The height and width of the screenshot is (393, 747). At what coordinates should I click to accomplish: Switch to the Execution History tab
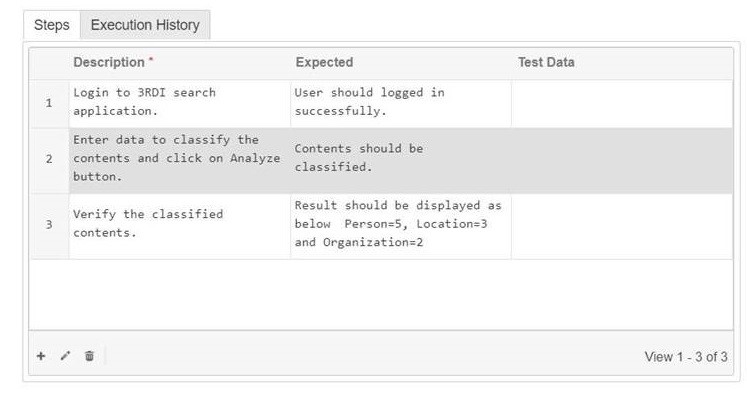(145, 25)
